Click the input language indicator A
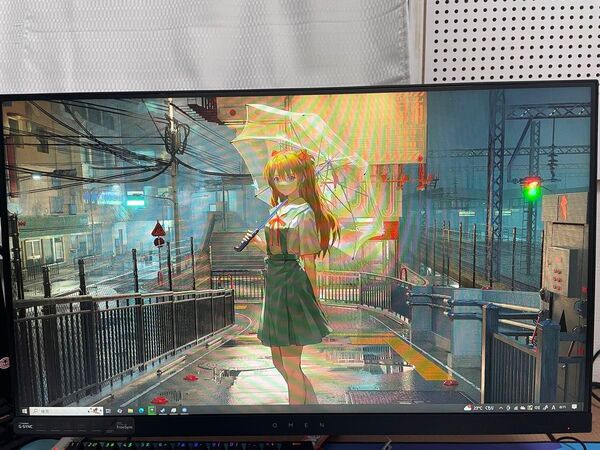Image resolution: width=600 pixels, height=450 pixels. [554, 408]
